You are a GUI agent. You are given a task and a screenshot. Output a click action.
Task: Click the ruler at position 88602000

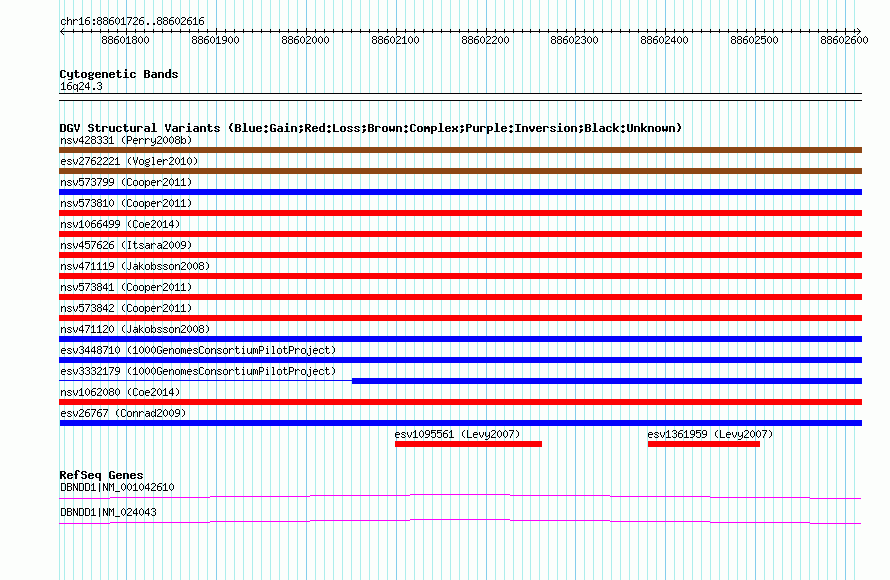coord(305,40)
